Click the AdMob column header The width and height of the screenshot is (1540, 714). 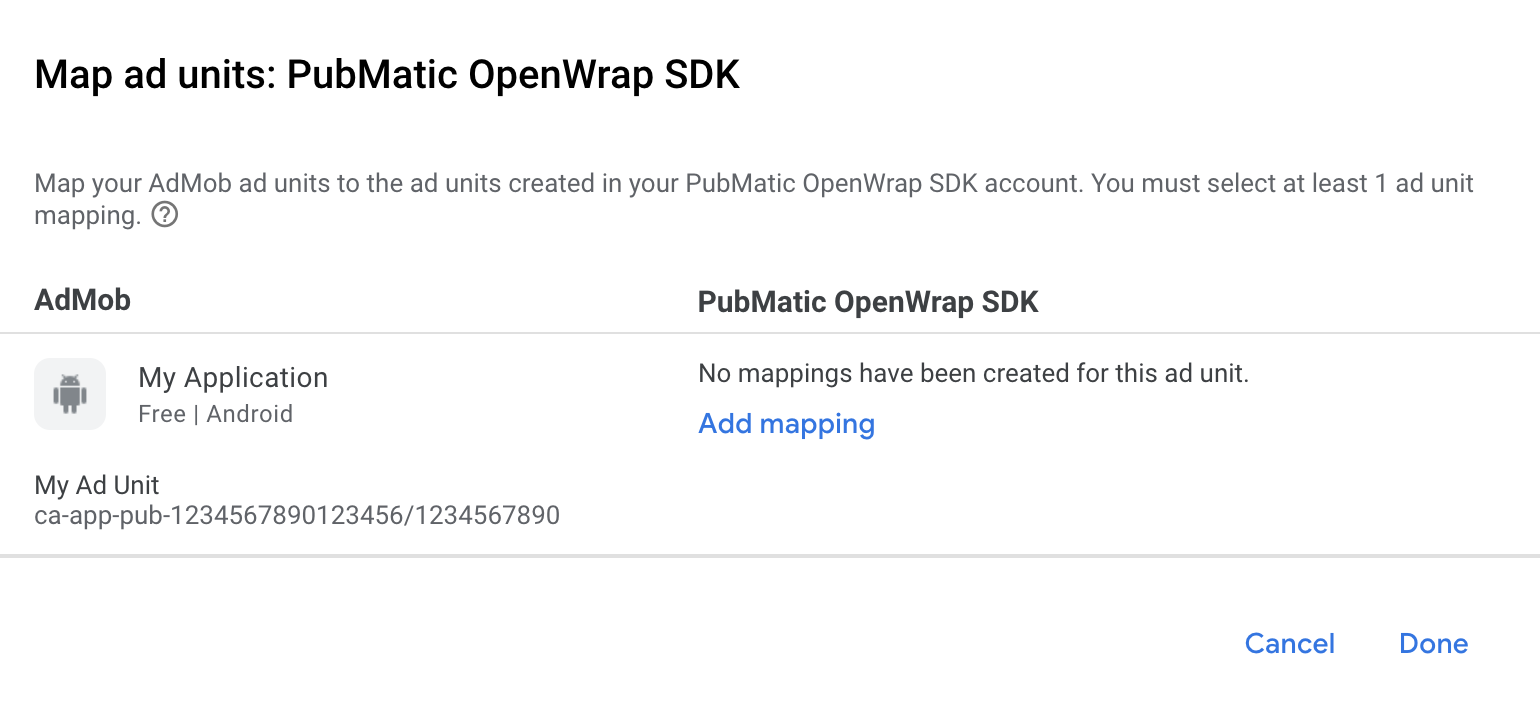[83, 300]
